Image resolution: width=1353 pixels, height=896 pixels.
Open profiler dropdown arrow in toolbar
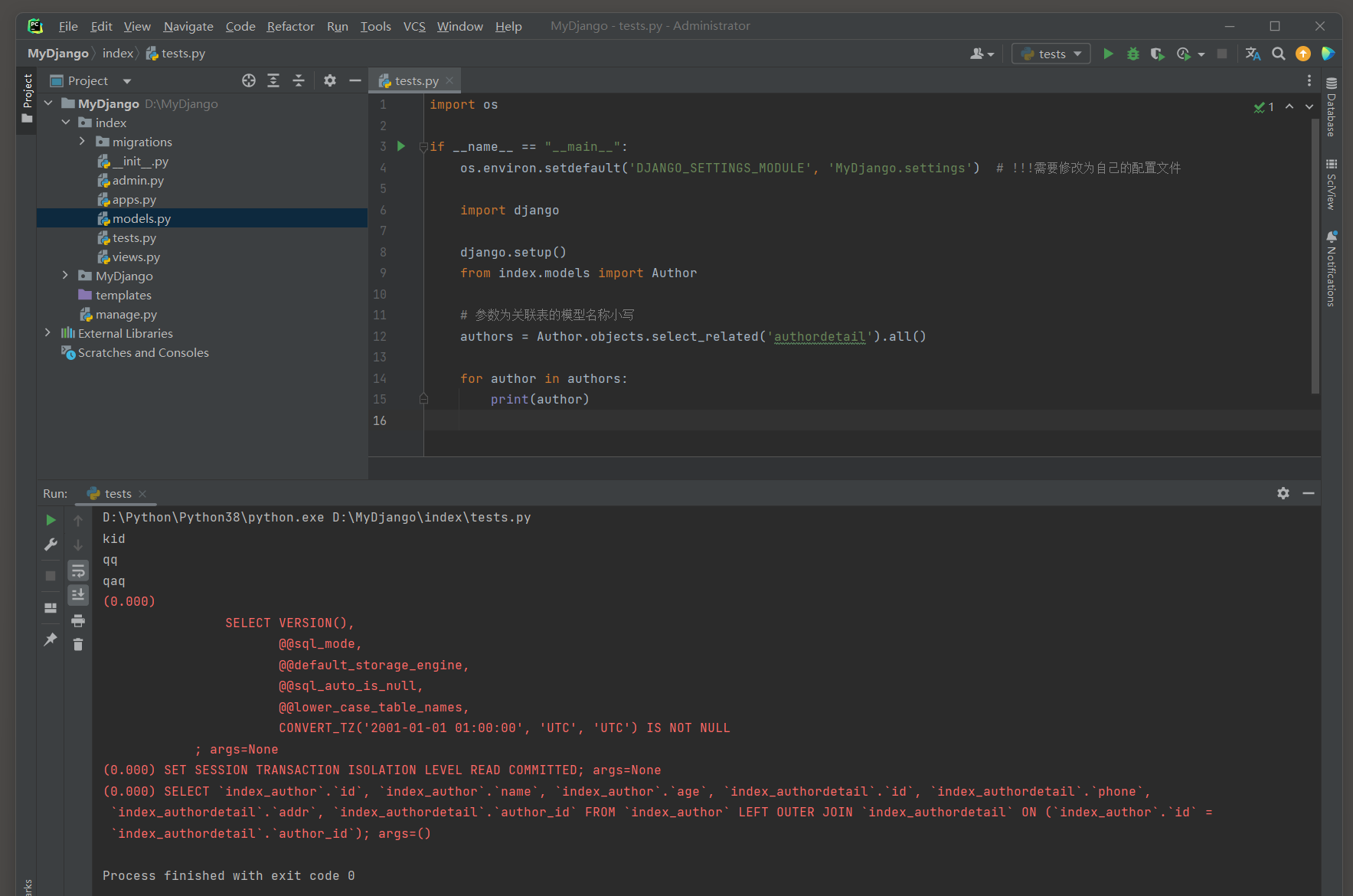[x=1201, y=54]
